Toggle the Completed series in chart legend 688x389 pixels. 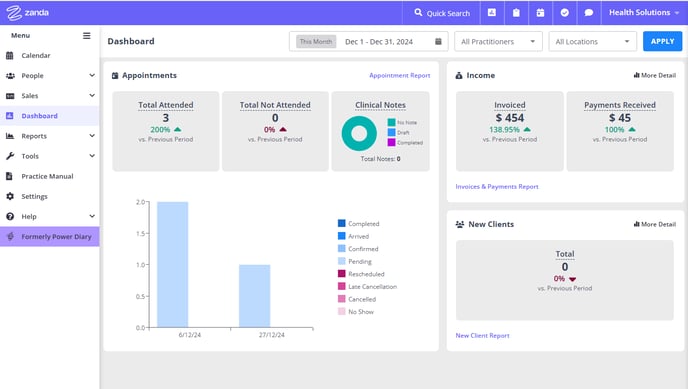[358, 224]
